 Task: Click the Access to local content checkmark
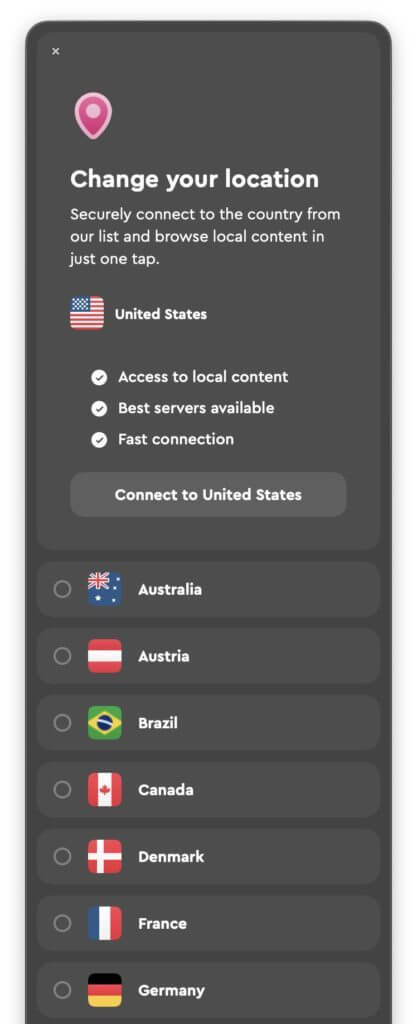99,377
